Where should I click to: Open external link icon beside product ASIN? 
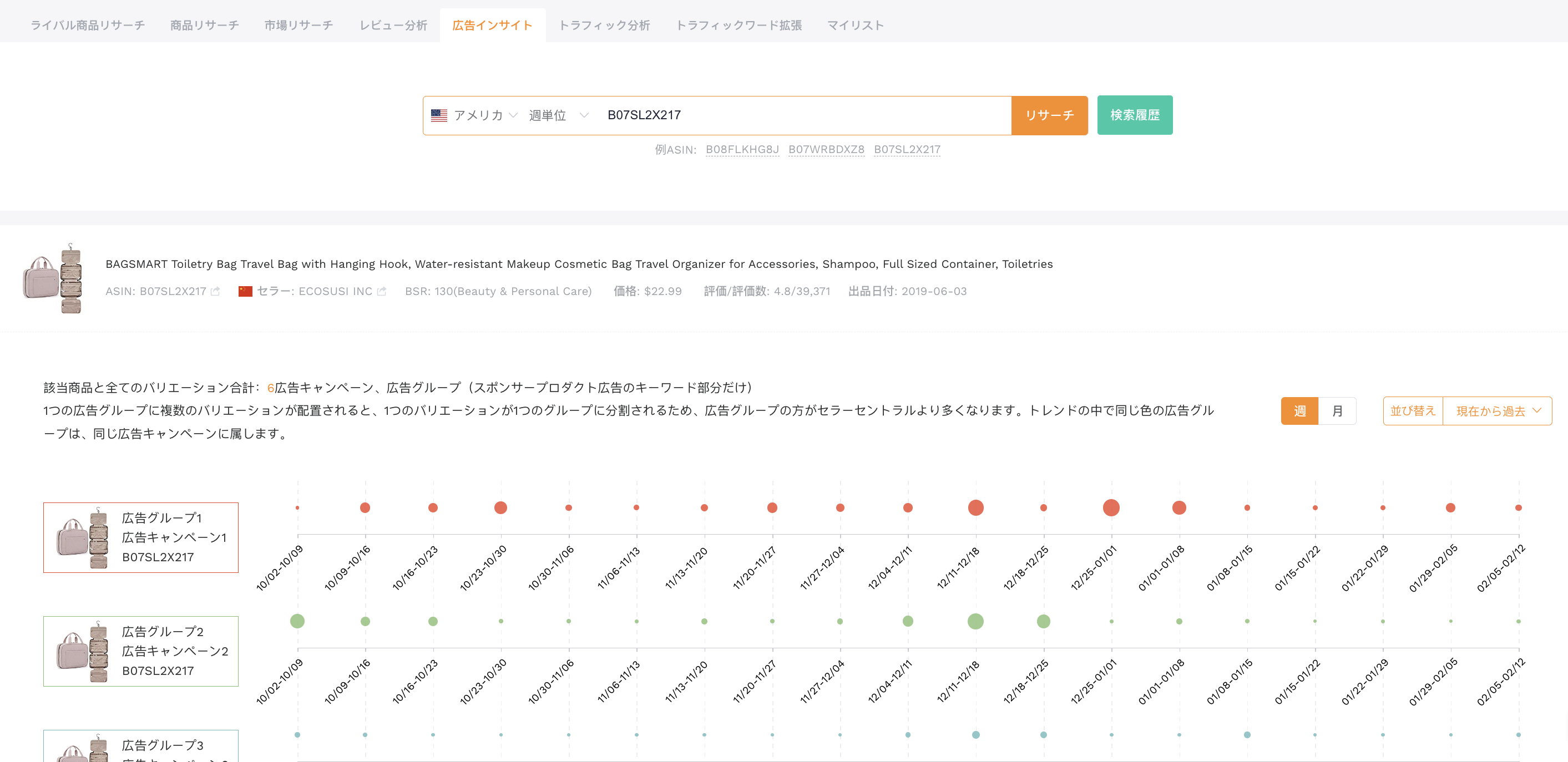pyautogui.click(x=215, y=292)
